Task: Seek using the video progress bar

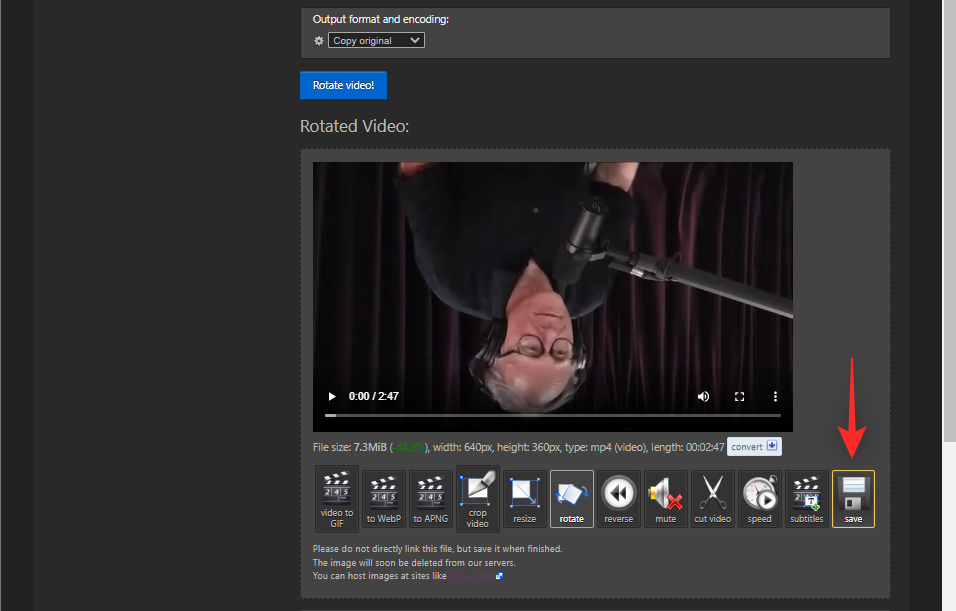Action: pyautogui.click(x=553, y=415)
